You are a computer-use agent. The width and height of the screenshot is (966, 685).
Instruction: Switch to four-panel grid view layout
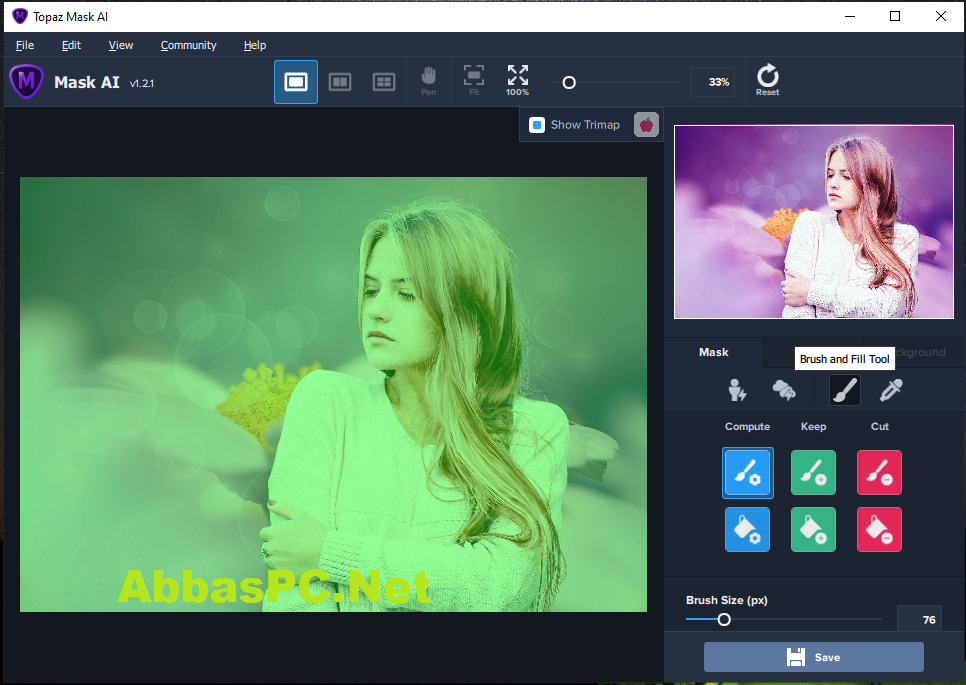pos(384,82)
